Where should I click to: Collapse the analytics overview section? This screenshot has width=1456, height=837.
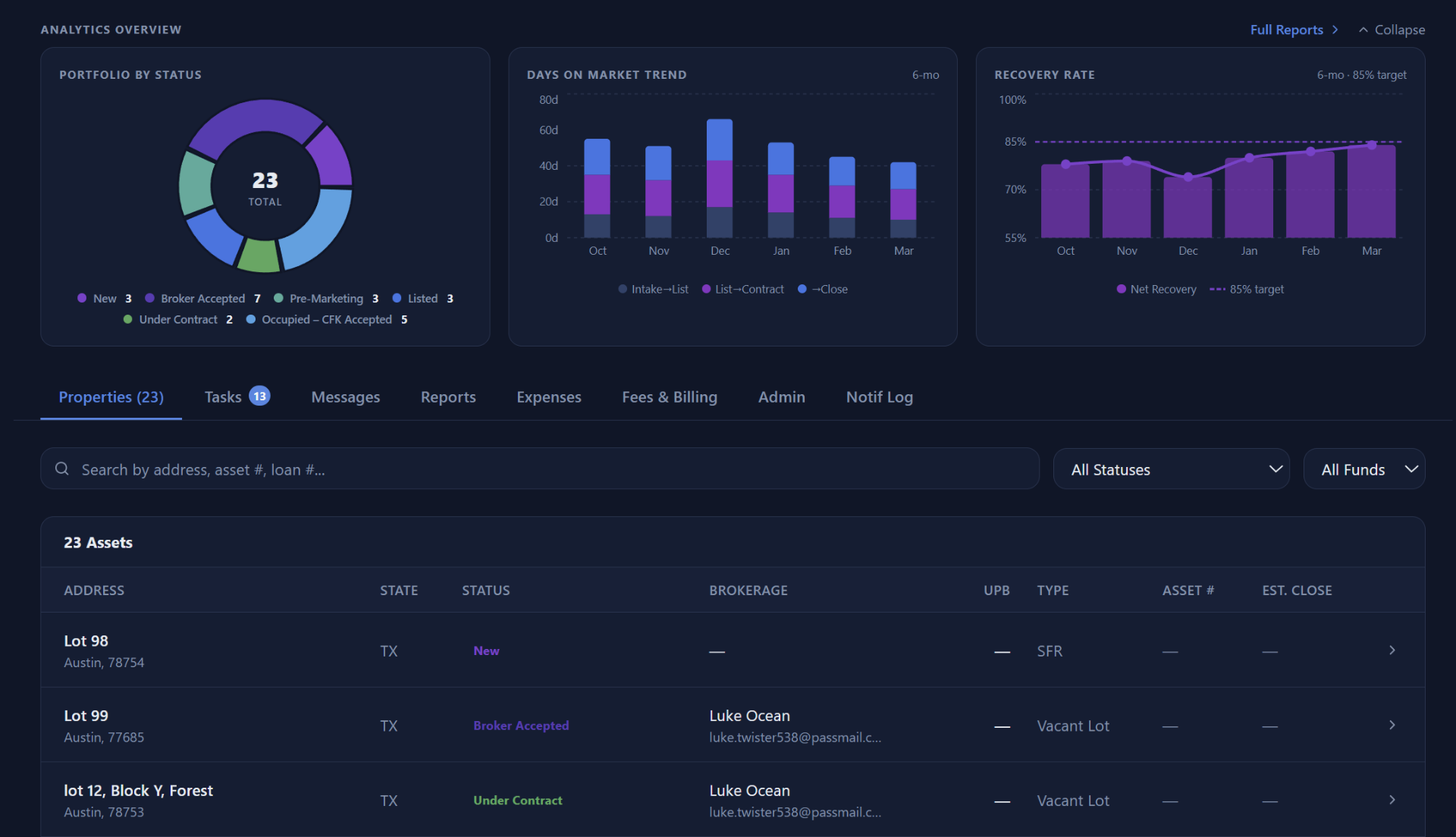[1392, 30]
